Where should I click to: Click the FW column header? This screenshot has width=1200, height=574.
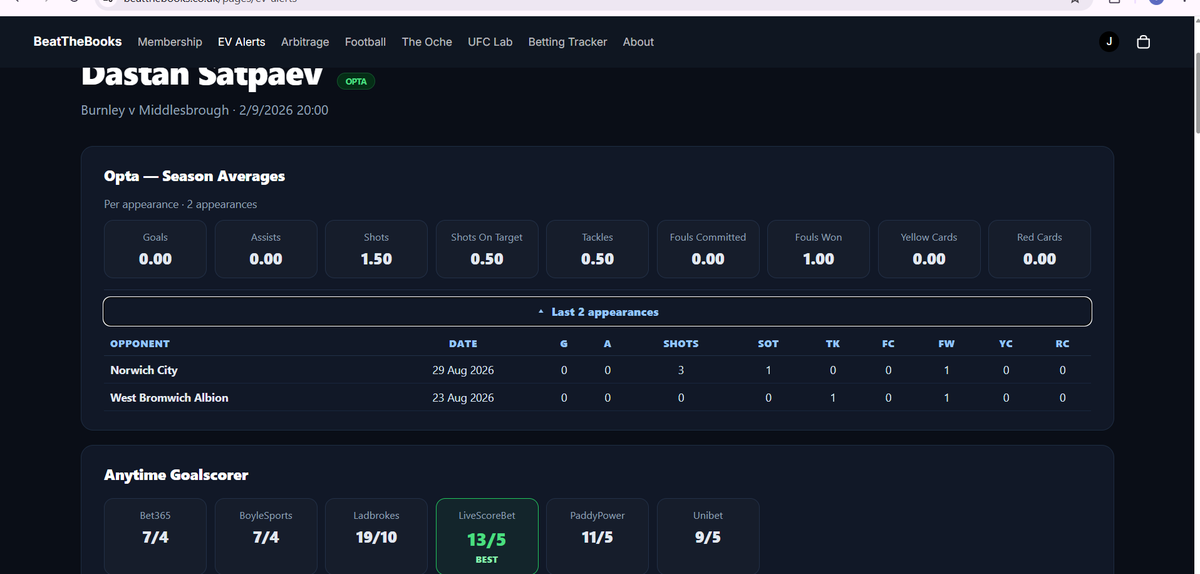(946, 343)
